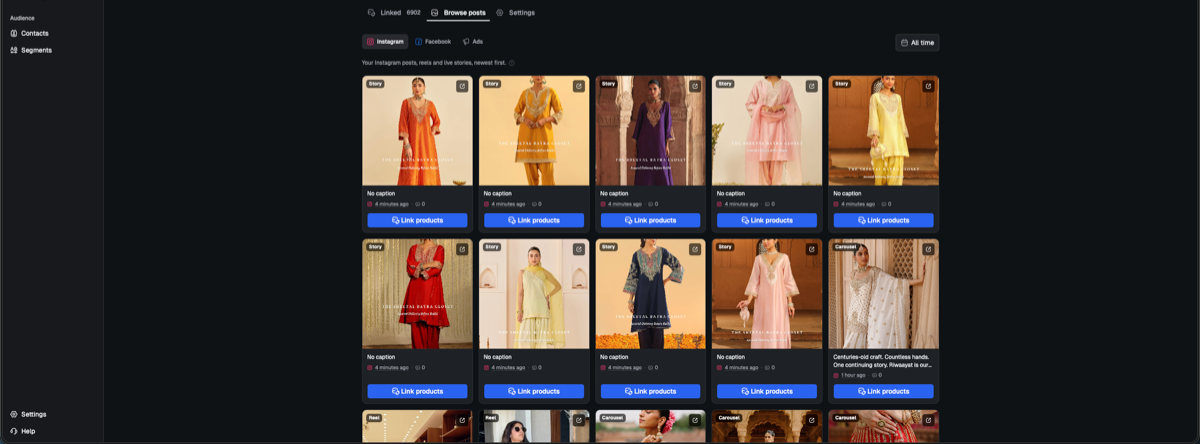This screenshot has width=1200, height=444.
Task: Select the white outfit carousel thumbnail
Action: point(883,294)
